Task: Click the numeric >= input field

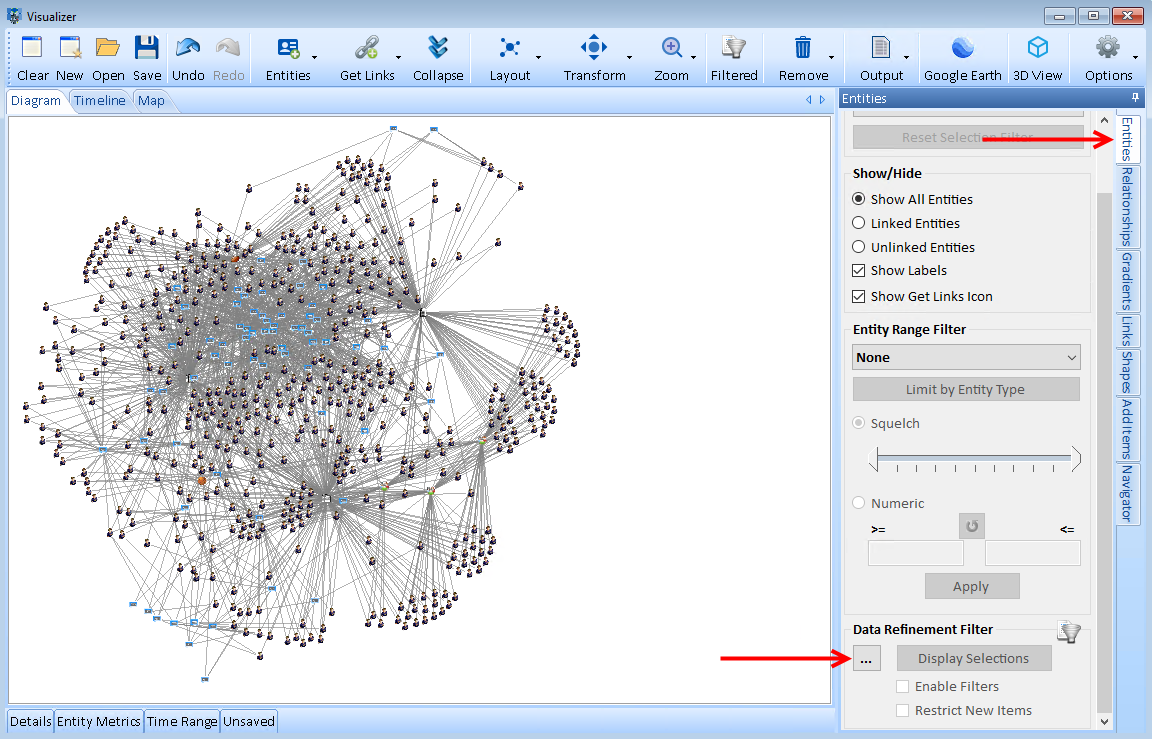Action: click(915, 552)
